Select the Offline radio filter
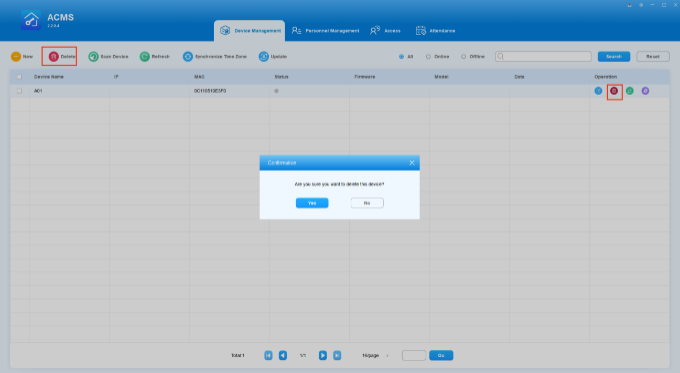Viewport: 680px width, 373px height. [463, 57]
